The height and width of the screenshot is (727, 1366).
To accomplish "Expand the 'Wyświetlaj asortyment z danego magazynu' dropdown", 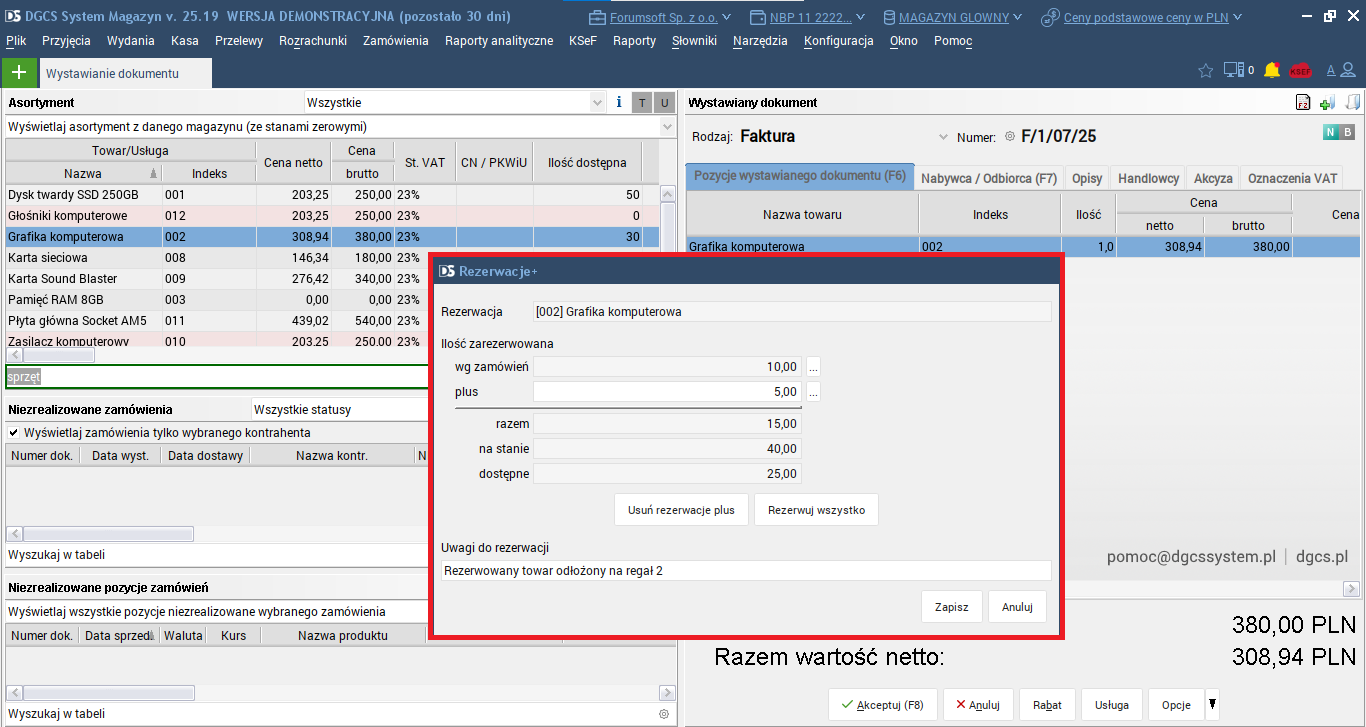I will 667,127.
